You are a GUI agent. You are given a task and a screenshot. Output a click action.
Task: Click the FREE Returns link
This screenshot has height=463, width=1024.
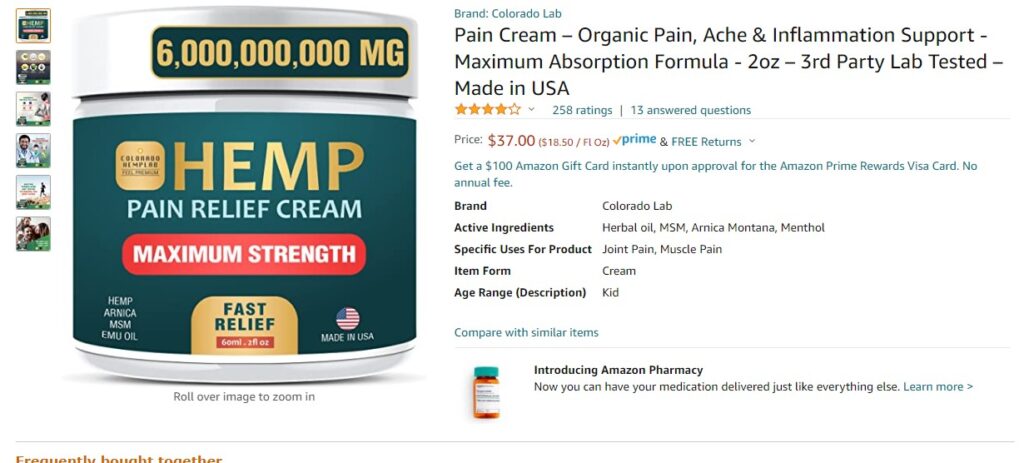point(706,142)
